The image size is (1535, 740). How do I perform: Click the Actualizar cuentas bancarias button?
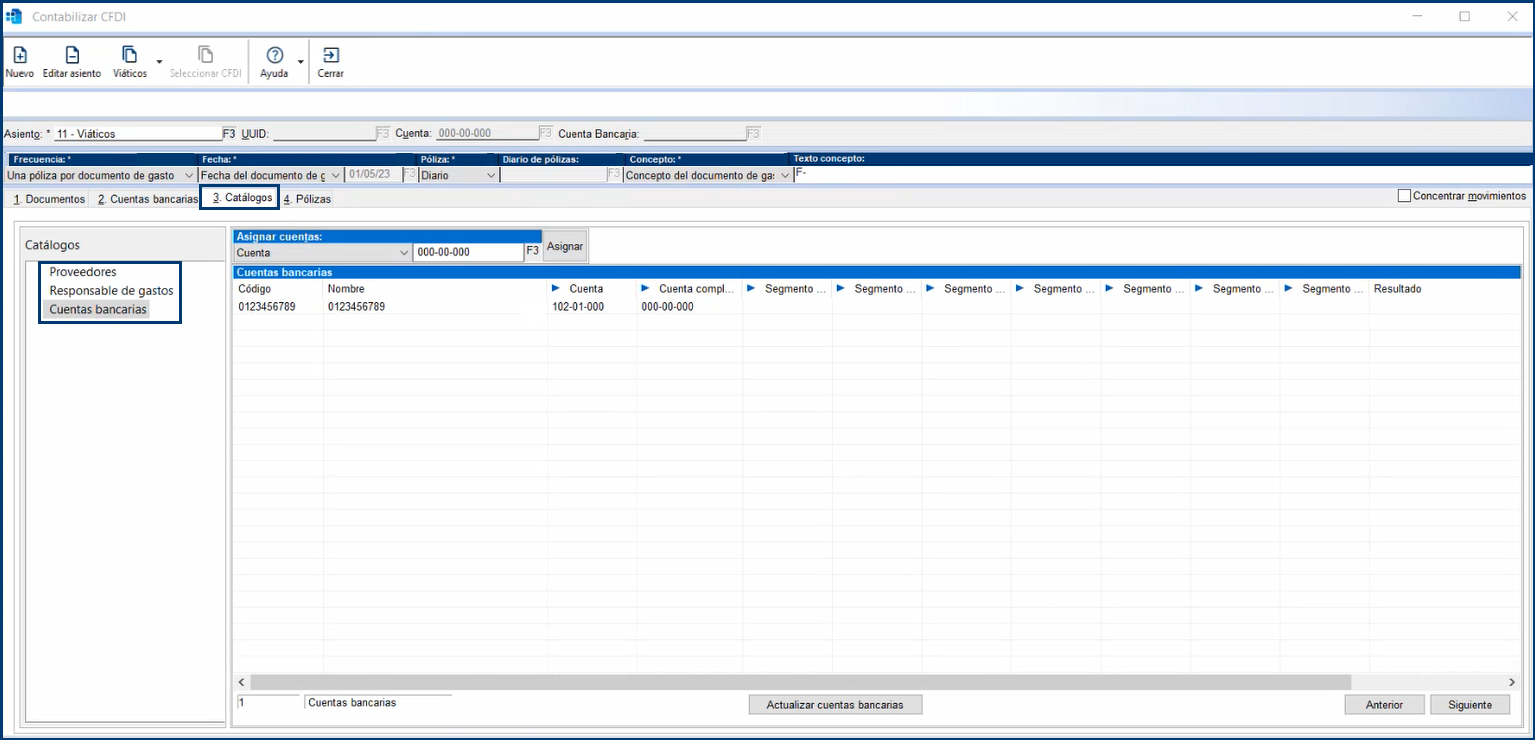pos(835,705)
